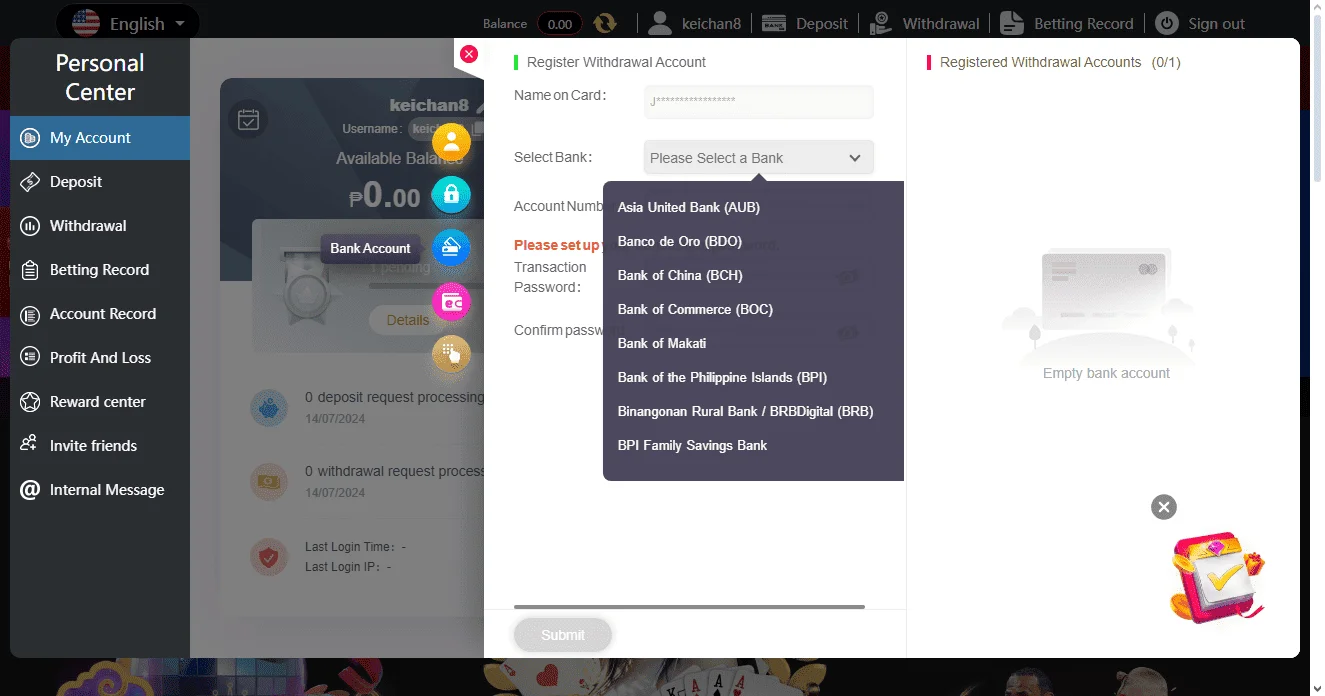Click the Please Select a Bank dropdown
1325x696 pixels.
[758, 158]
